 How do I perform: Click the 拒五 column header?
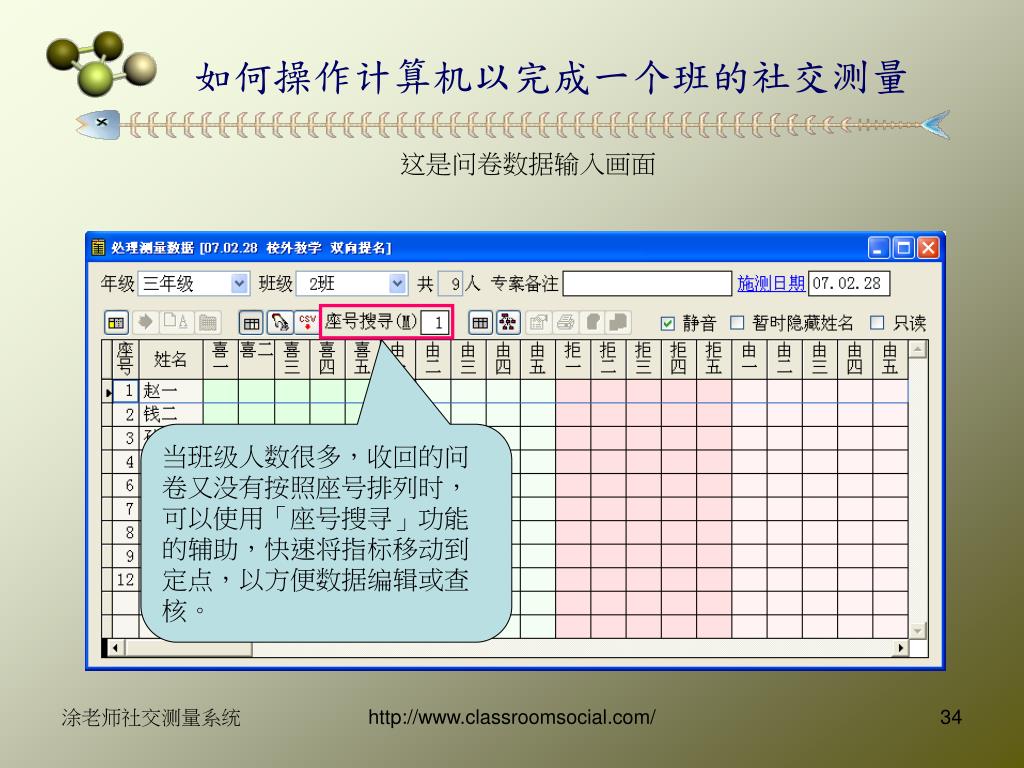pos(714,359)
